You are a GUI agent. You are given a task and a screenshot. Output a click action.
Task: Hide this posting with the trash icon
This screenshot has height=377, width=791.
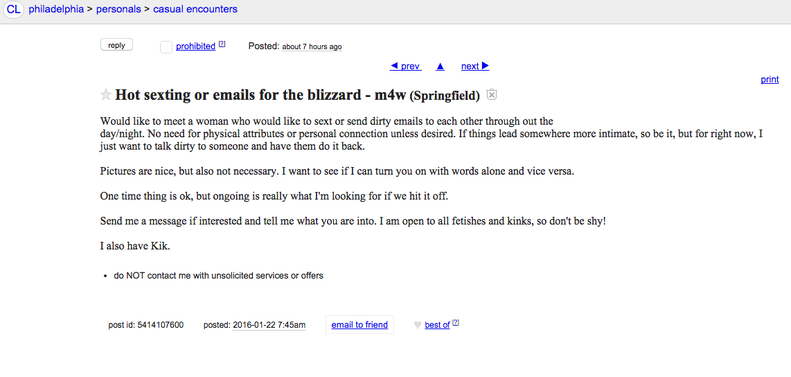click(492, 94)
